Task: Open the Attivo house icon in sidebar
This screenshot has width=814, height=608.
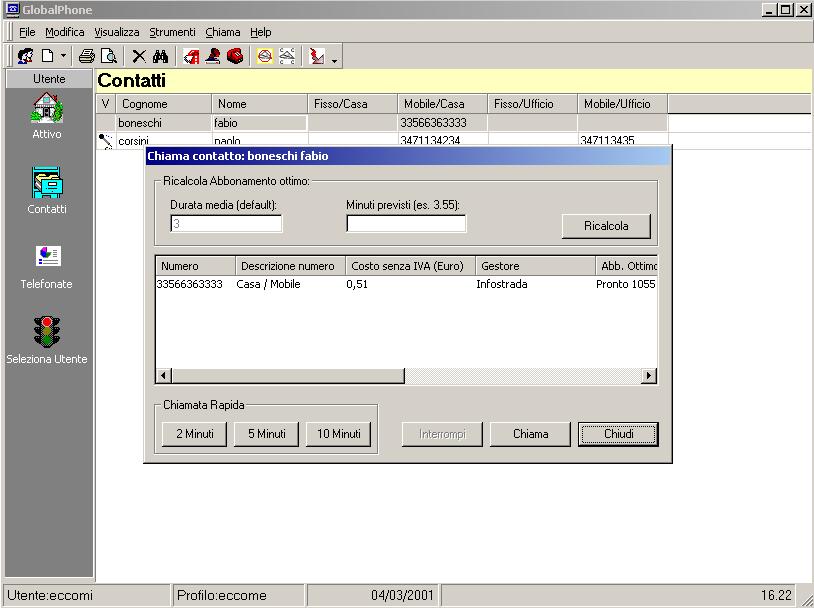Action: [x=47, y=107]
